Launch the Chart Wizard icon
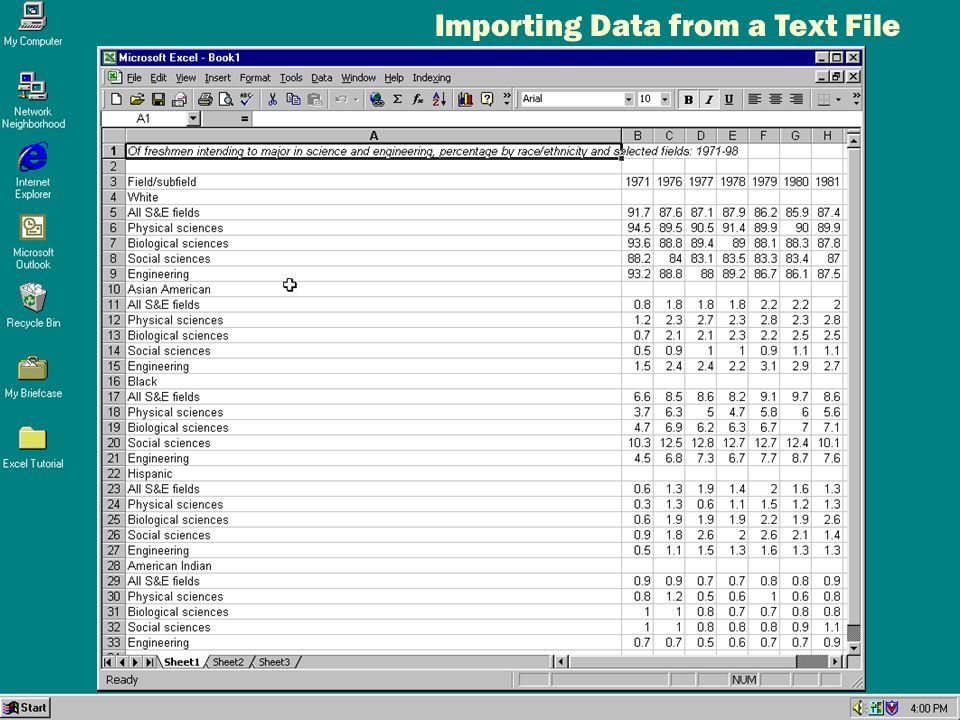 [x=465, y=99]
